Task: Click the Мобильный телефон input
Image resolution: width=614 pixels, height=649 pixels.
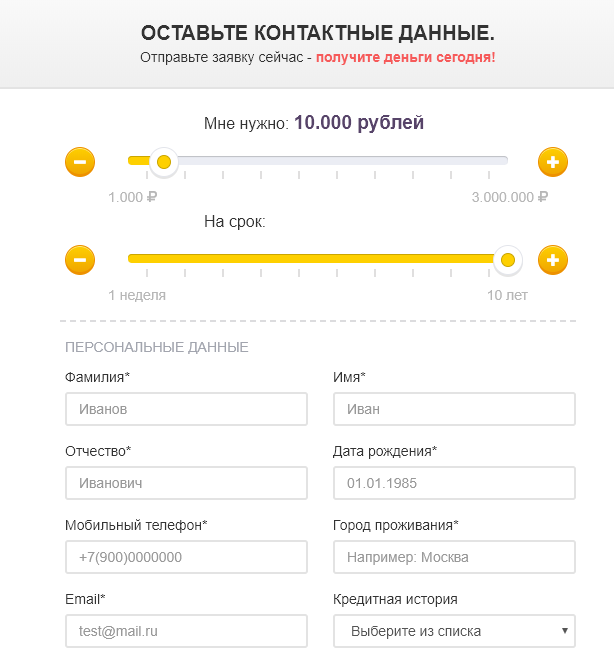Action: 186,557
